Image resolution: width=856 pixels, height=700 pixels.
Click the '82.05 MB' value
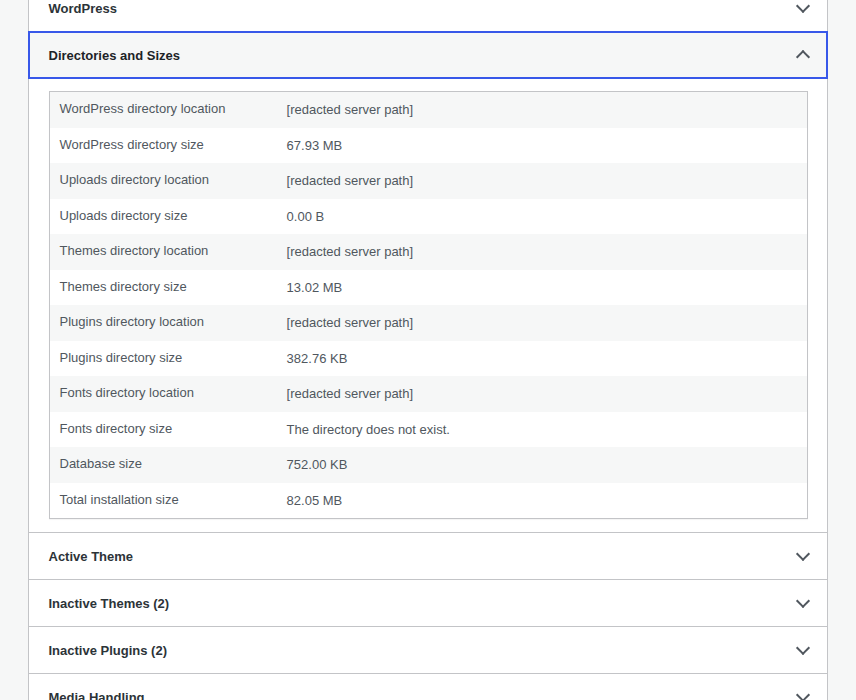point(314,501)
